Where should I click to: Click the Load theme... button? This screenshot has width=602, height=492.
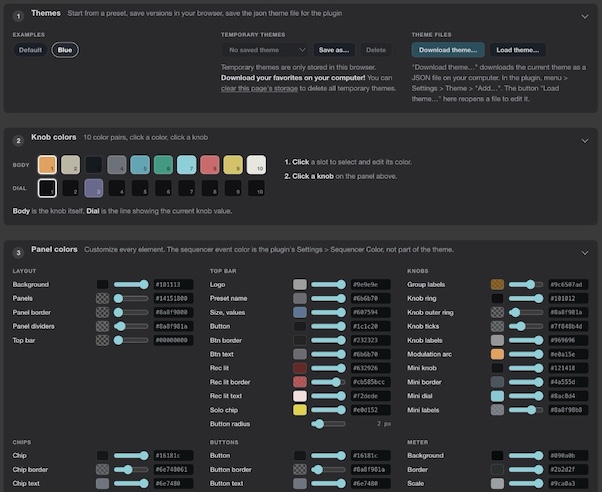(x=518, y=50)
